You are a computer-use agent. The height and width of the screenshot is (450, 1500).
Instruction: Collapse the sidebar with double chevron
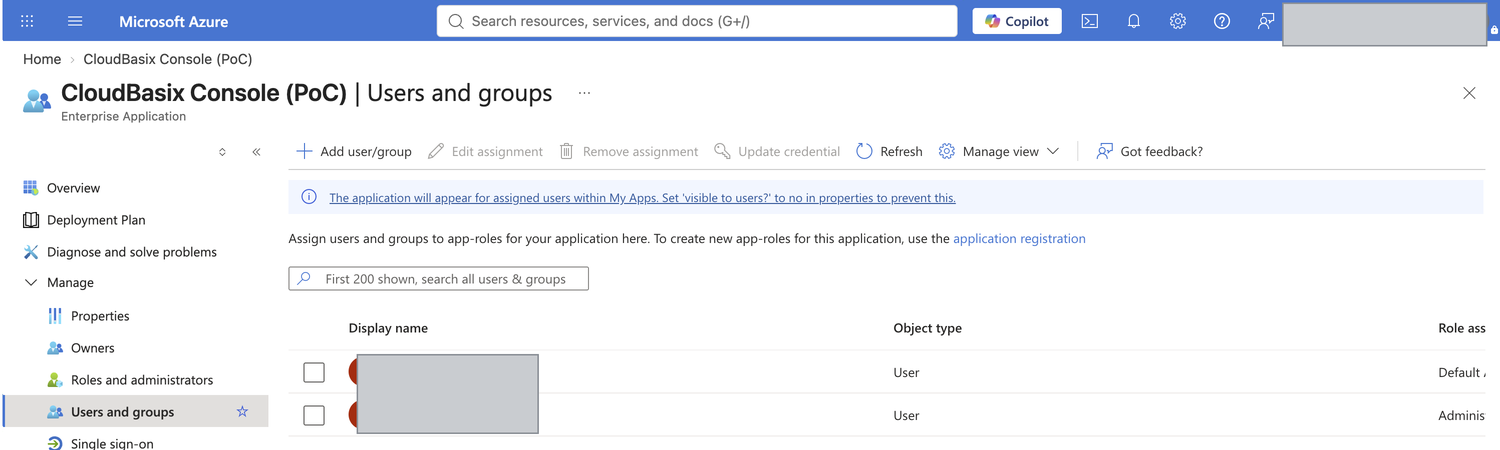click(256, 152)
